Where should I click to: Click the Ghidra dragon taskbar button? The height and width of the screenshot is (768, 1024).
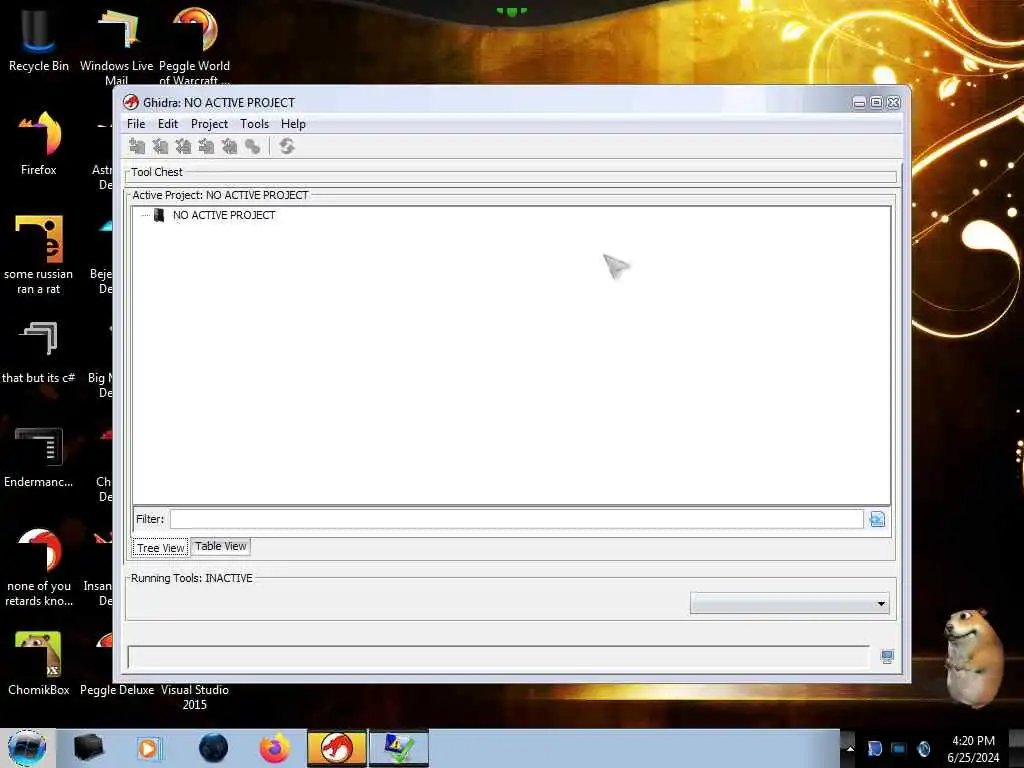tap(337, 748)
